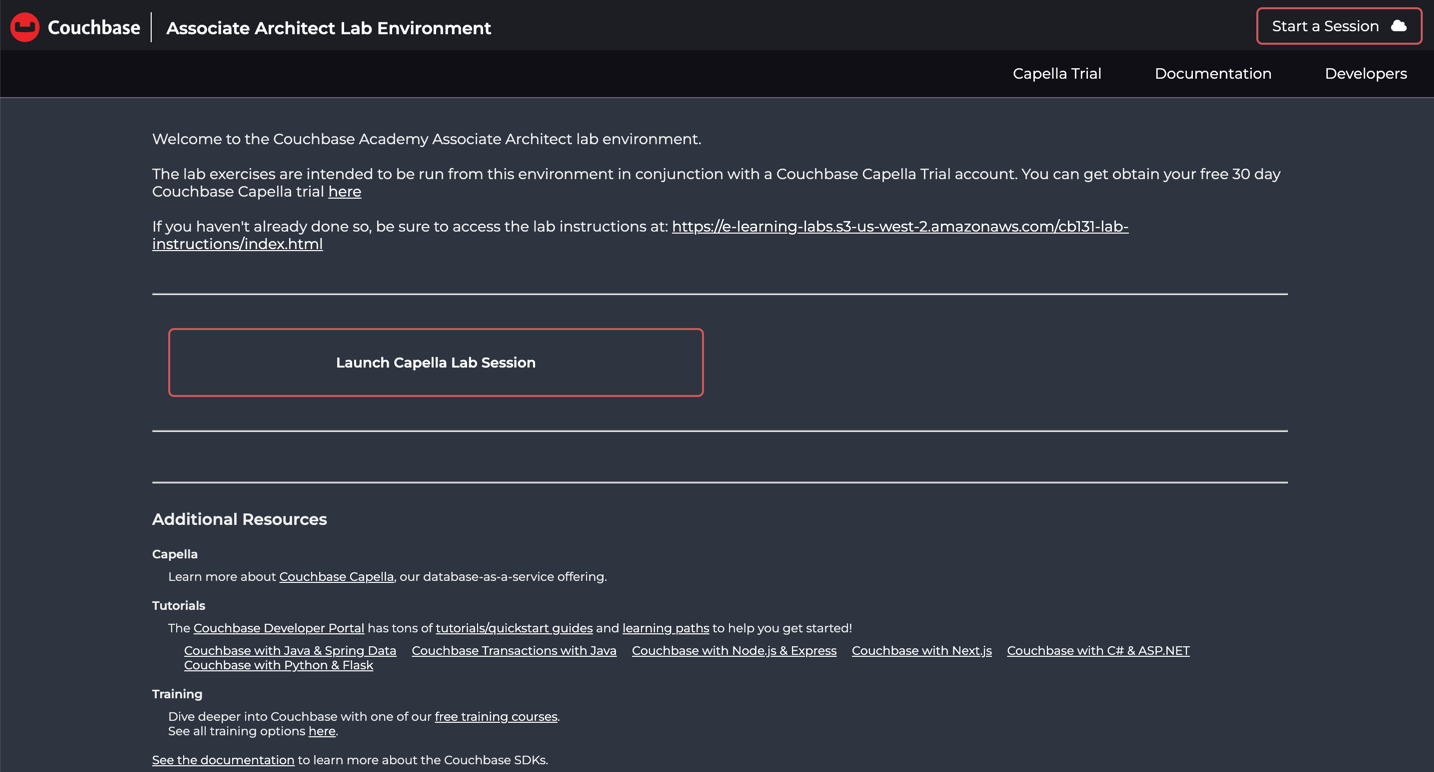Click the cloud icon in Start a Session
Viewport: 1434px width, 772px height.
1398,26
